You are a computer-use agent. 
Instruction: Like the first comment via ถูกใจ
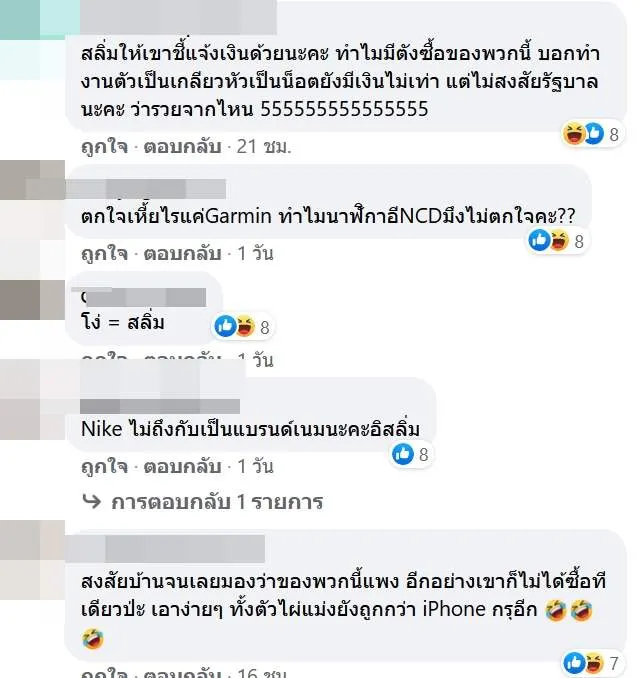tap(104, 147)
